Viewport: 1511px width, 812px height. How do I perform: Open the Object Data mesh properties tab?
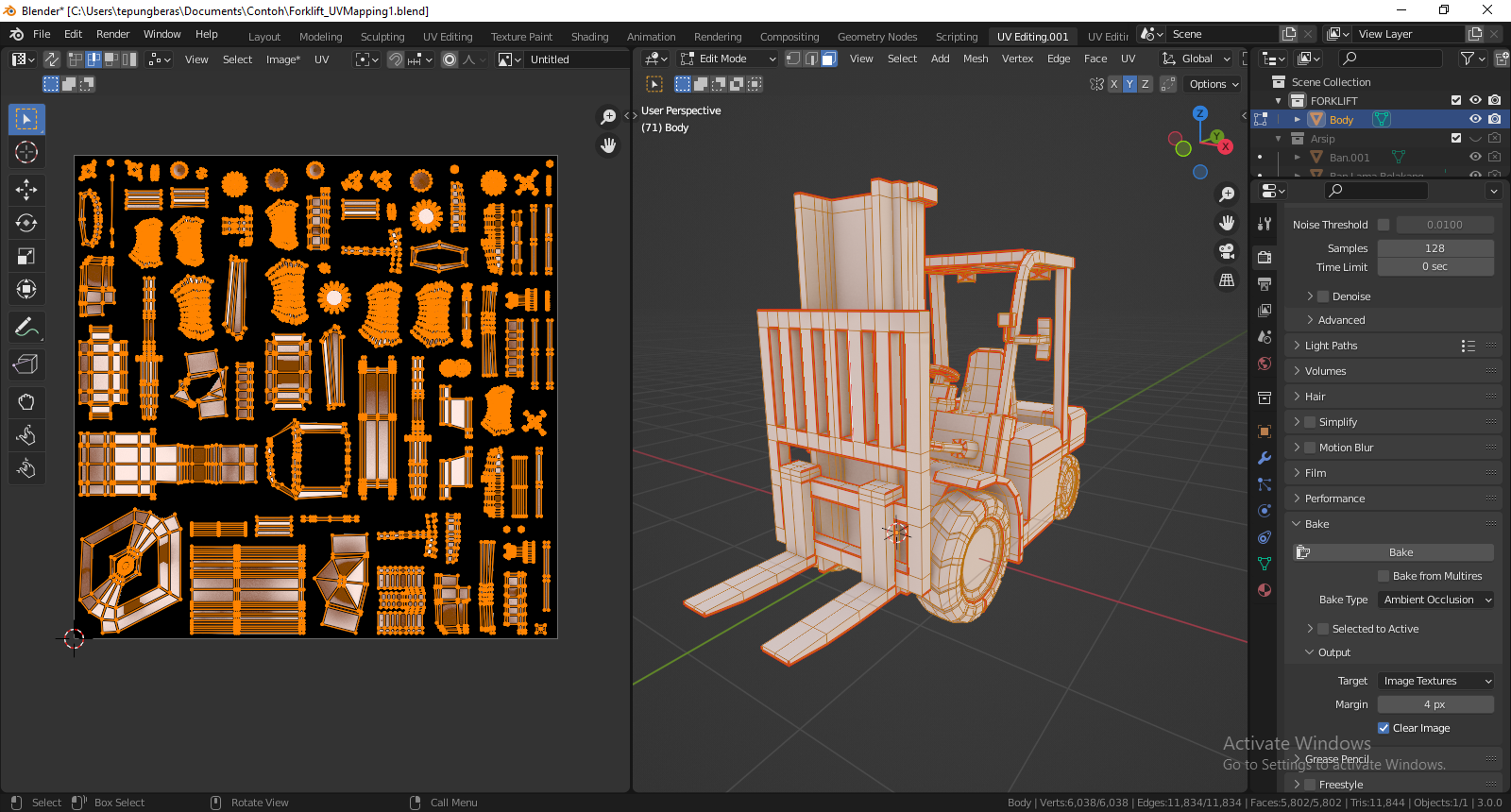click(x=1265, y=564)
